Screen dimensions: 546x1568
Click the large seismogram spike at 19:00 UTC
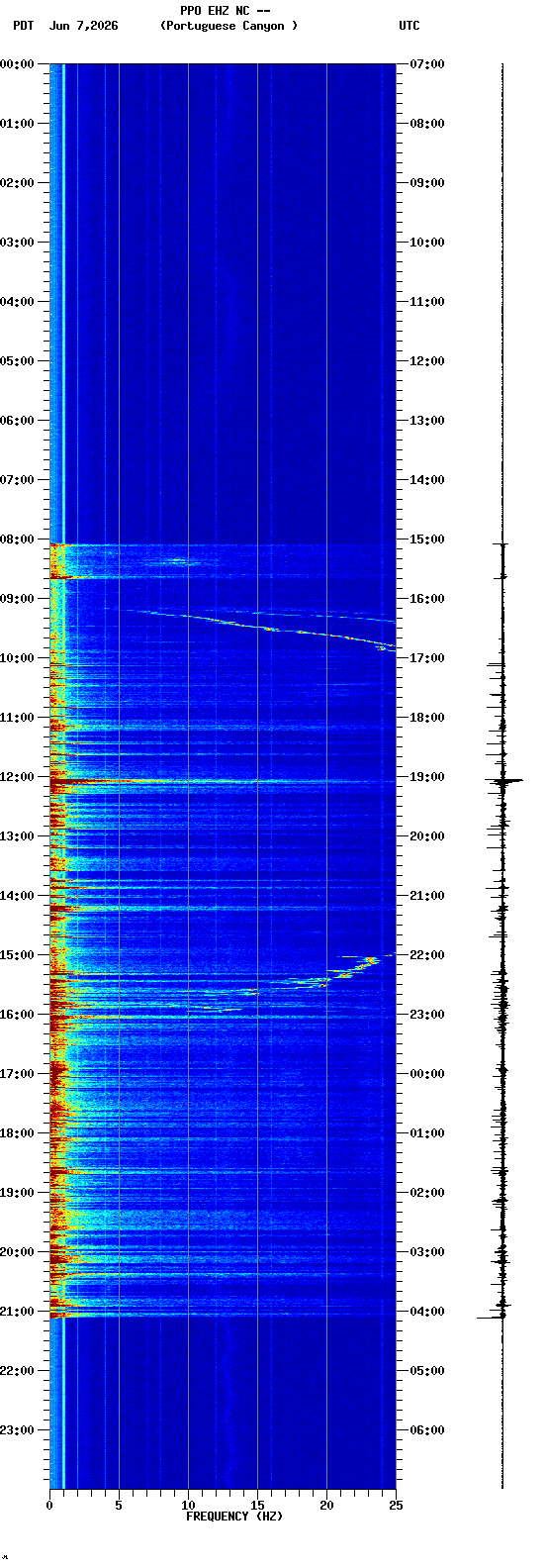[x=504, y=781]
